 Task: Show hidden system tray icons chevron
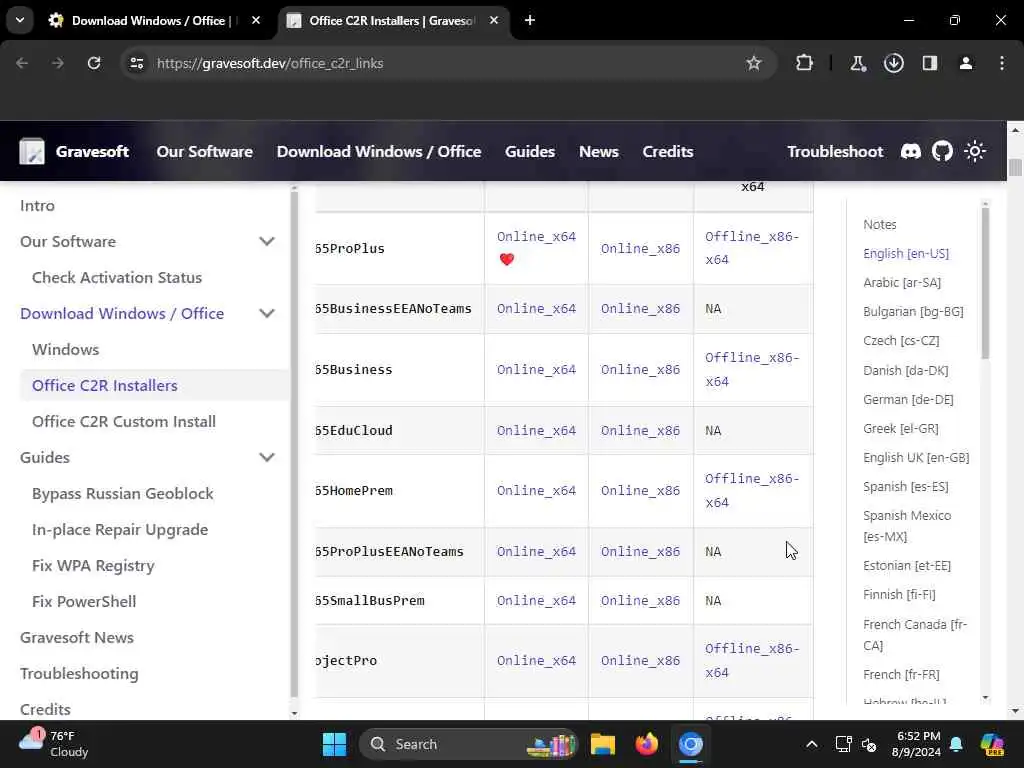pos(811,744)
